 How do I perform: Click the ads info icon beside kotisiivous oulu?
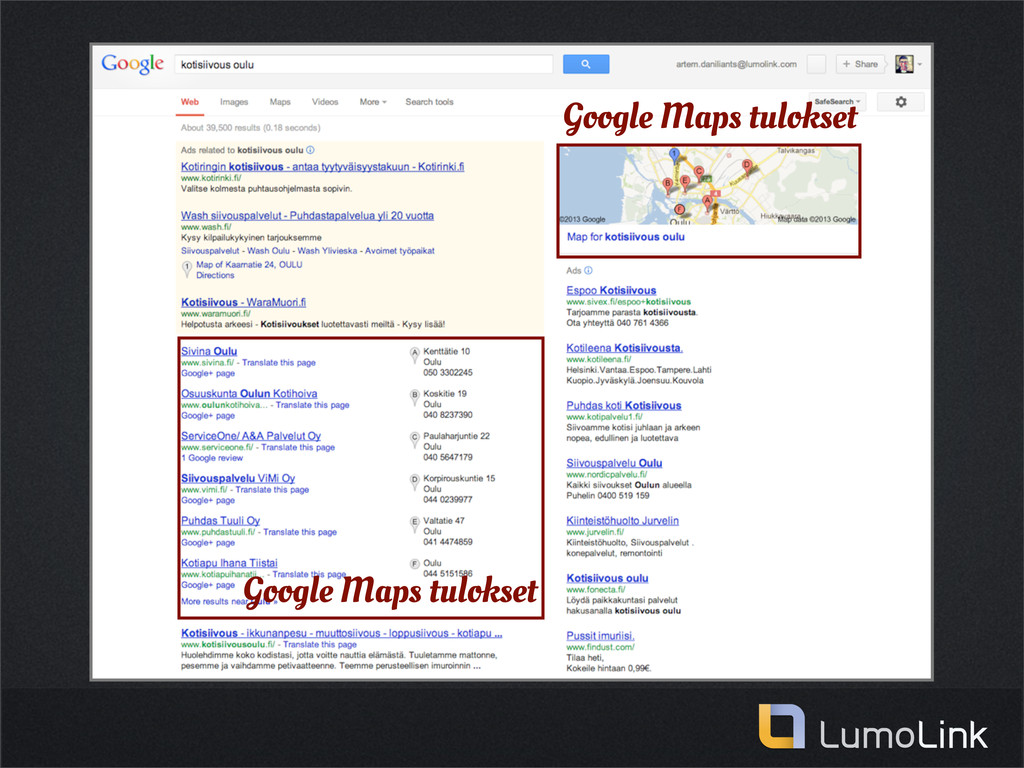(x=310, y=150)
